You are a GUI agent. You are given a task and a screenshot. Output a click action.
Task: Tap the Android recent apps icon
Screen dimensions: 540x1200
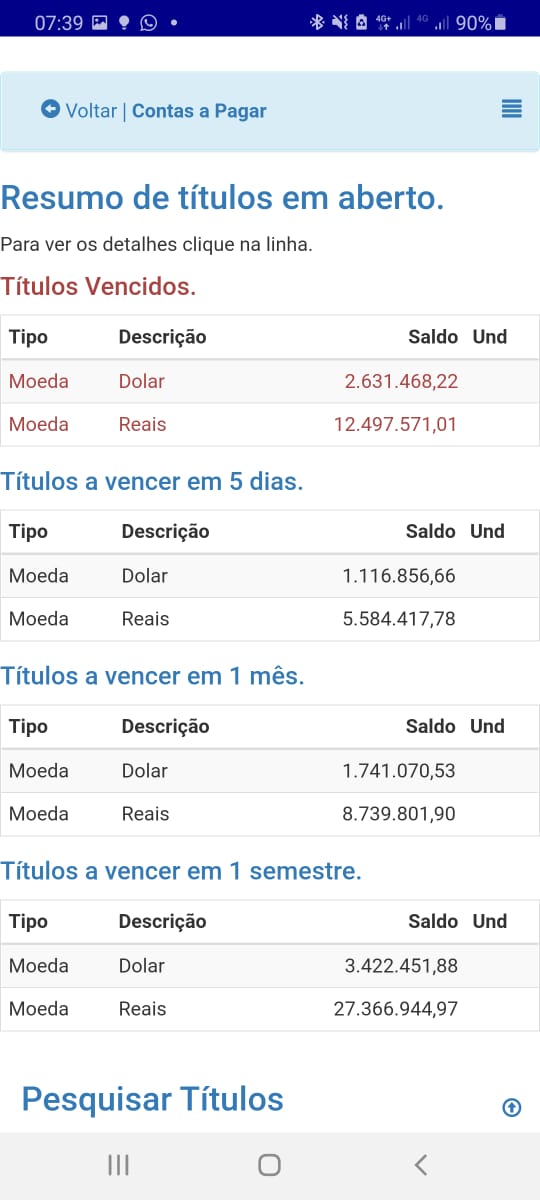point(118,1164)
